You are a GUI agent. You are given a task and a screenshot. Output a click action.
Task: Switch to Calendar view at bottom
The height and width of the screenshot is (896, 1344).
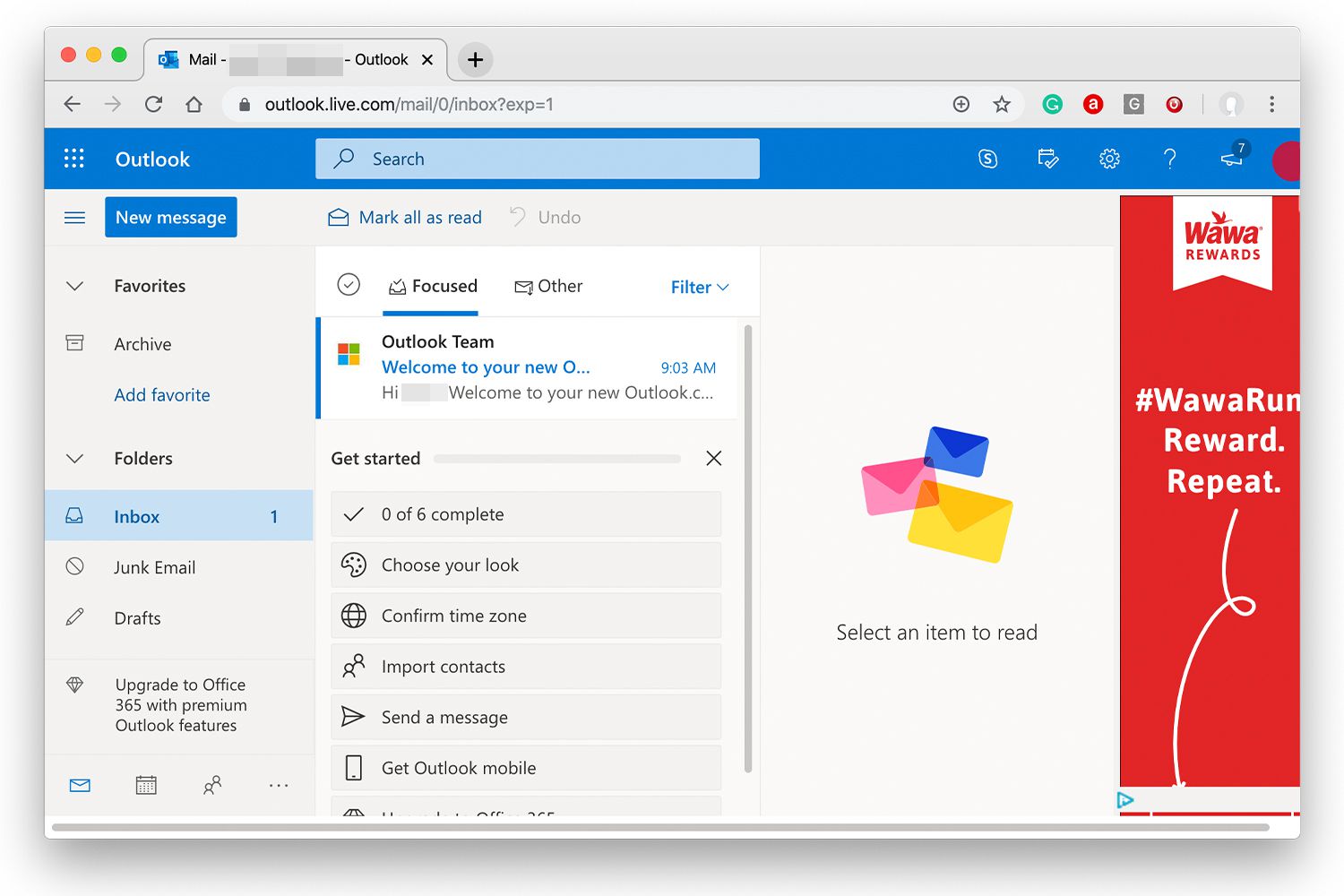tap(146, 786)
